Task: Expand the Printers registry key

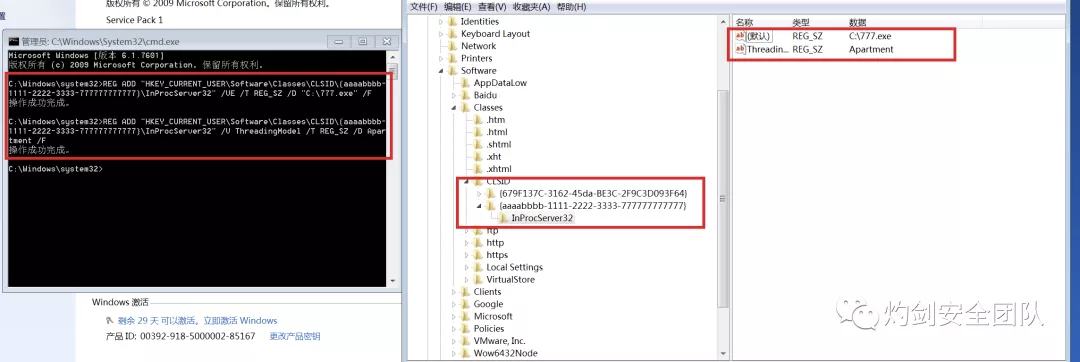Action: [442, 58]
